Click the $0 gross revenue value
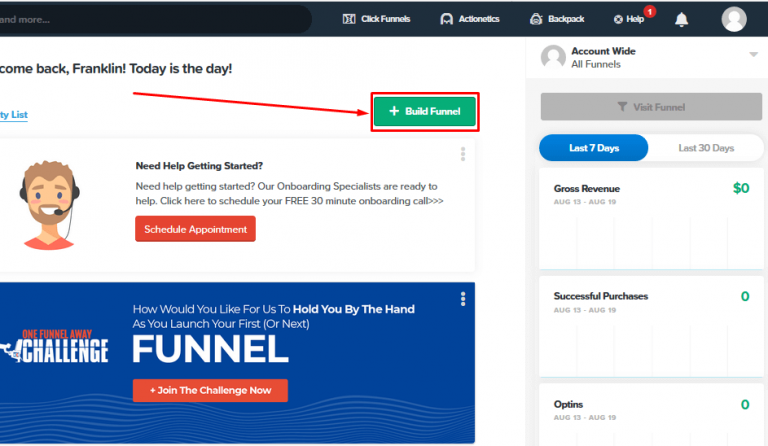The height and width of the screenshot is (446, 768). point(741,188)
